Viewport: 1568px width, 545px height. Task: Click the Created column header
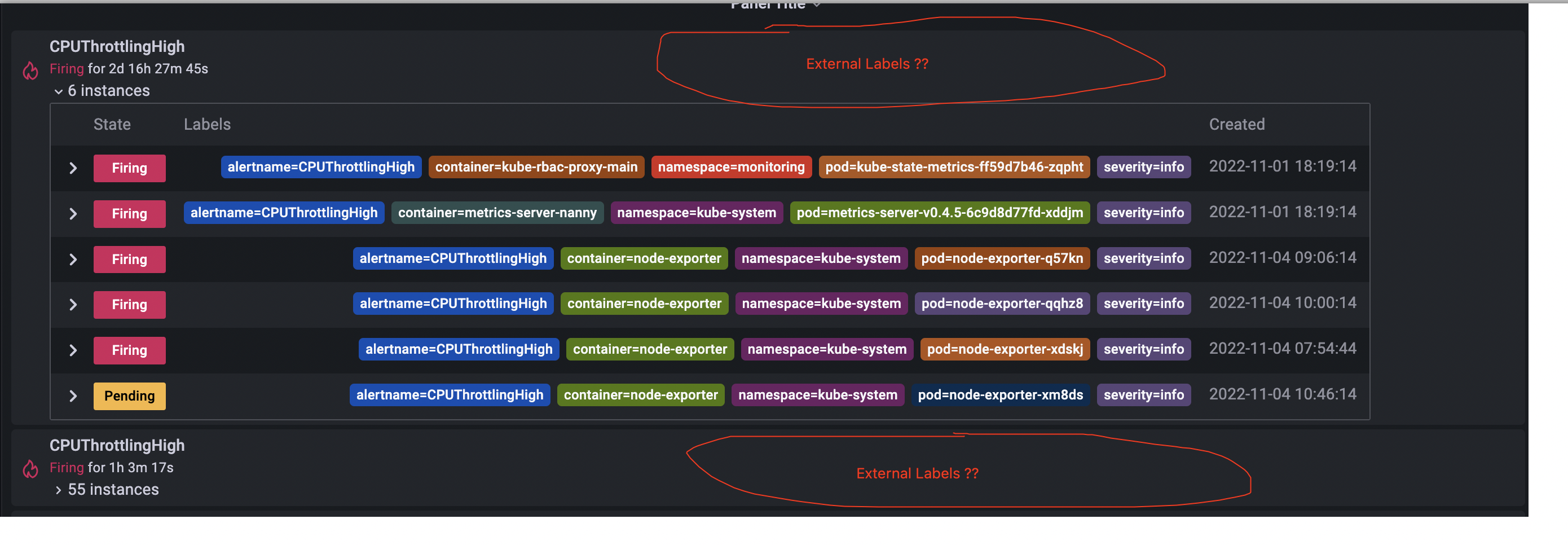[1236, 124]
